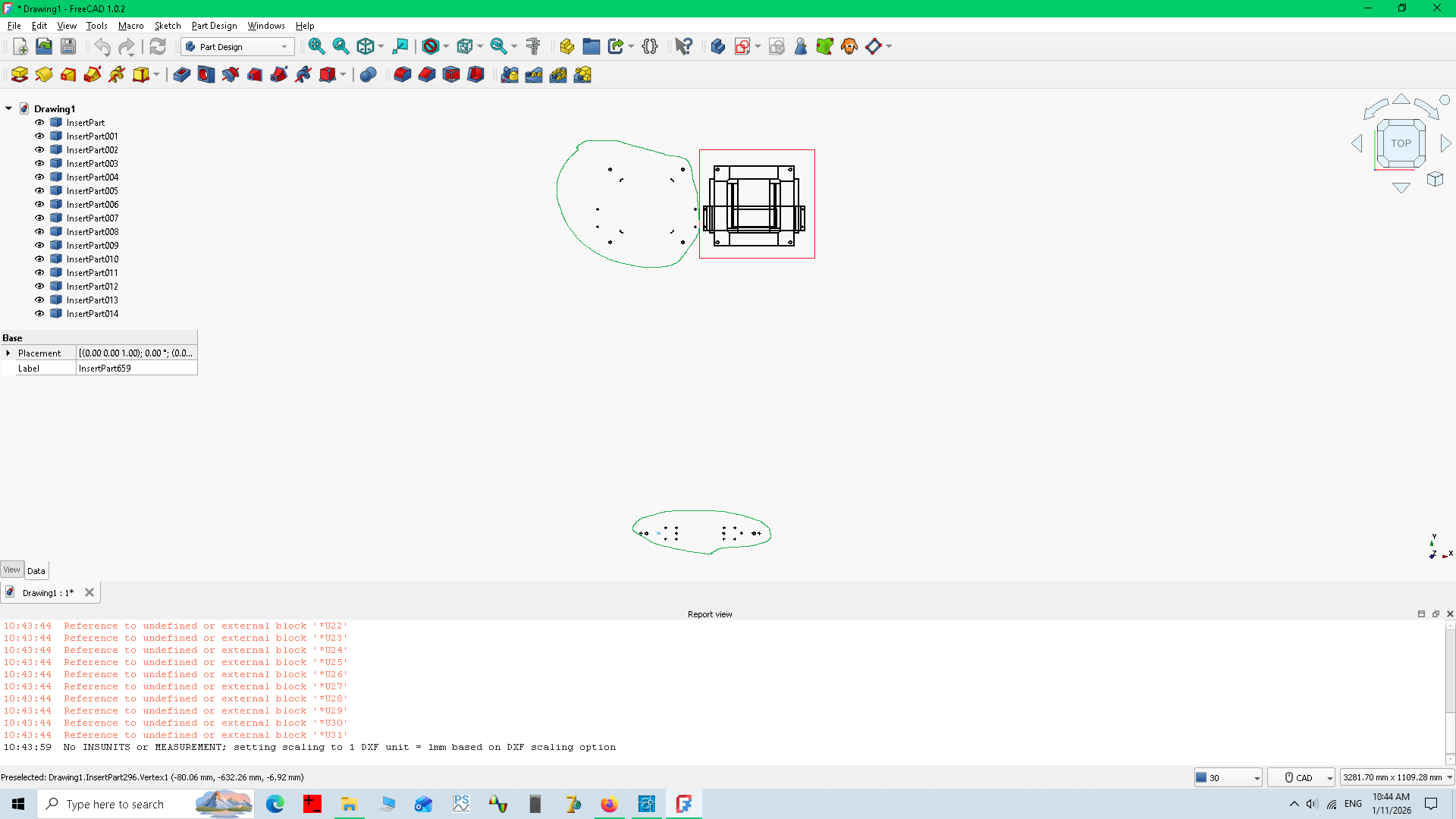
Task: Hide InsertPart003 using its eye icon
Action: tap(39, 164)
